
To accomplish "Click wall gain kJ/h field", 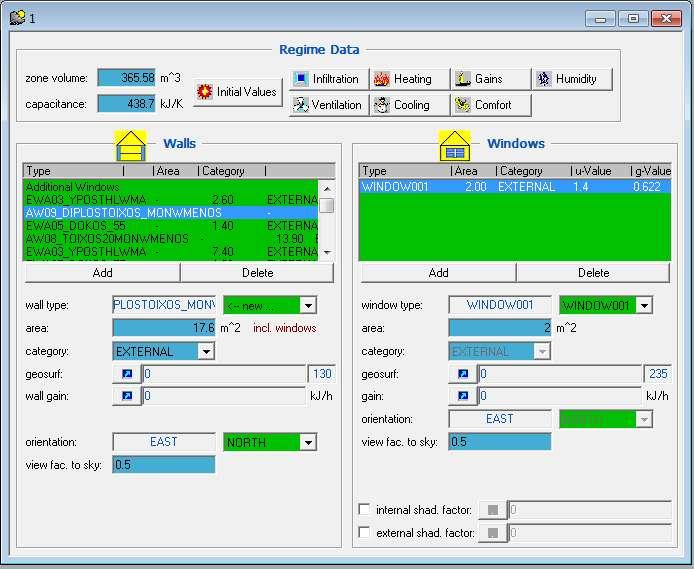I will [x=224, y=396].
